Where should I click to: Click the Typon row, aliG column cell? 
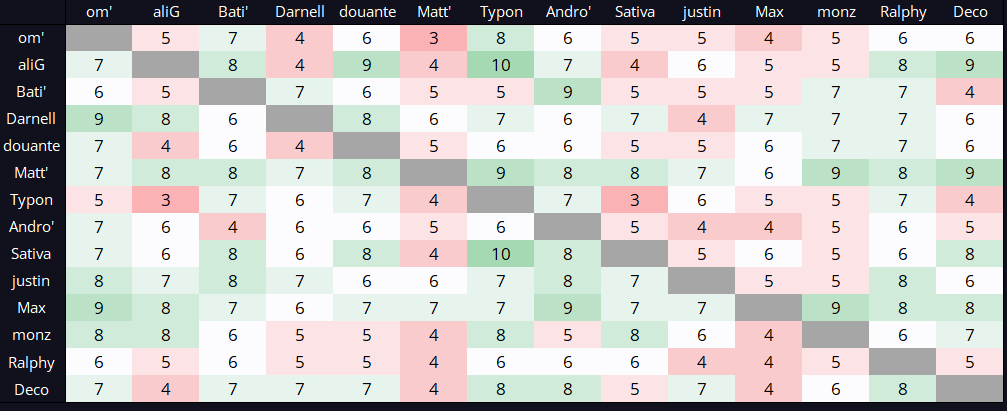coord(166,200)
